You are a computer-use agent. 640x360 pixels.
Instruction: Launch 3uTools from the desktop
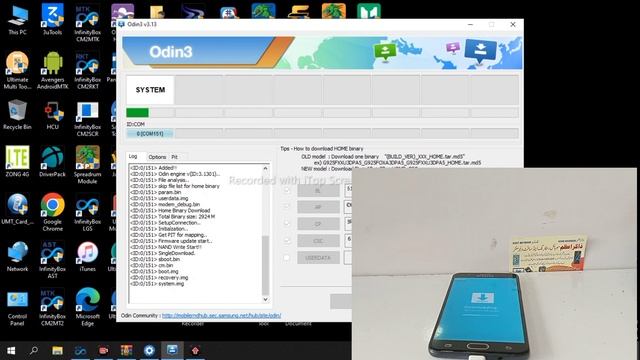53,20
